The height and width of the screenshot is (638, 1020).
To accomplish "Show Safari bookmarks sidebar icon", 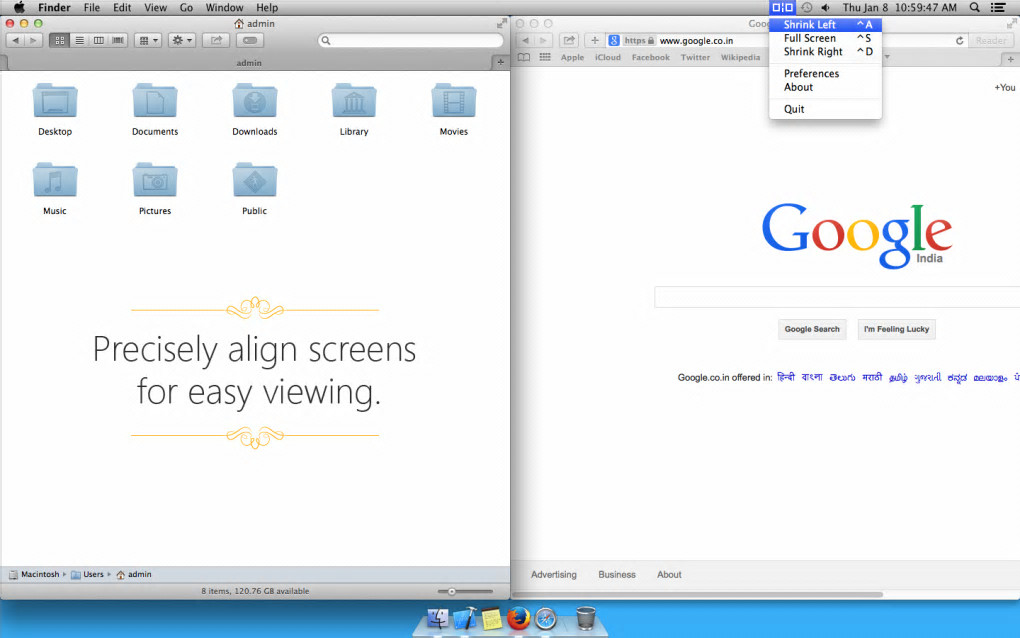I will pos(524,57).
